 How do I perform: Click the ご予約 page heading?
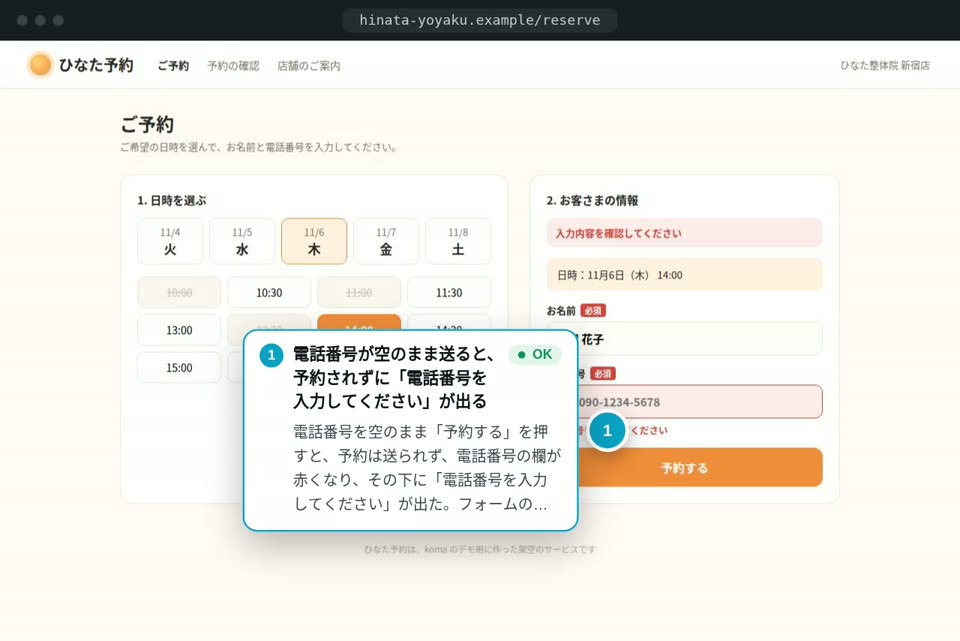(148, 124)
